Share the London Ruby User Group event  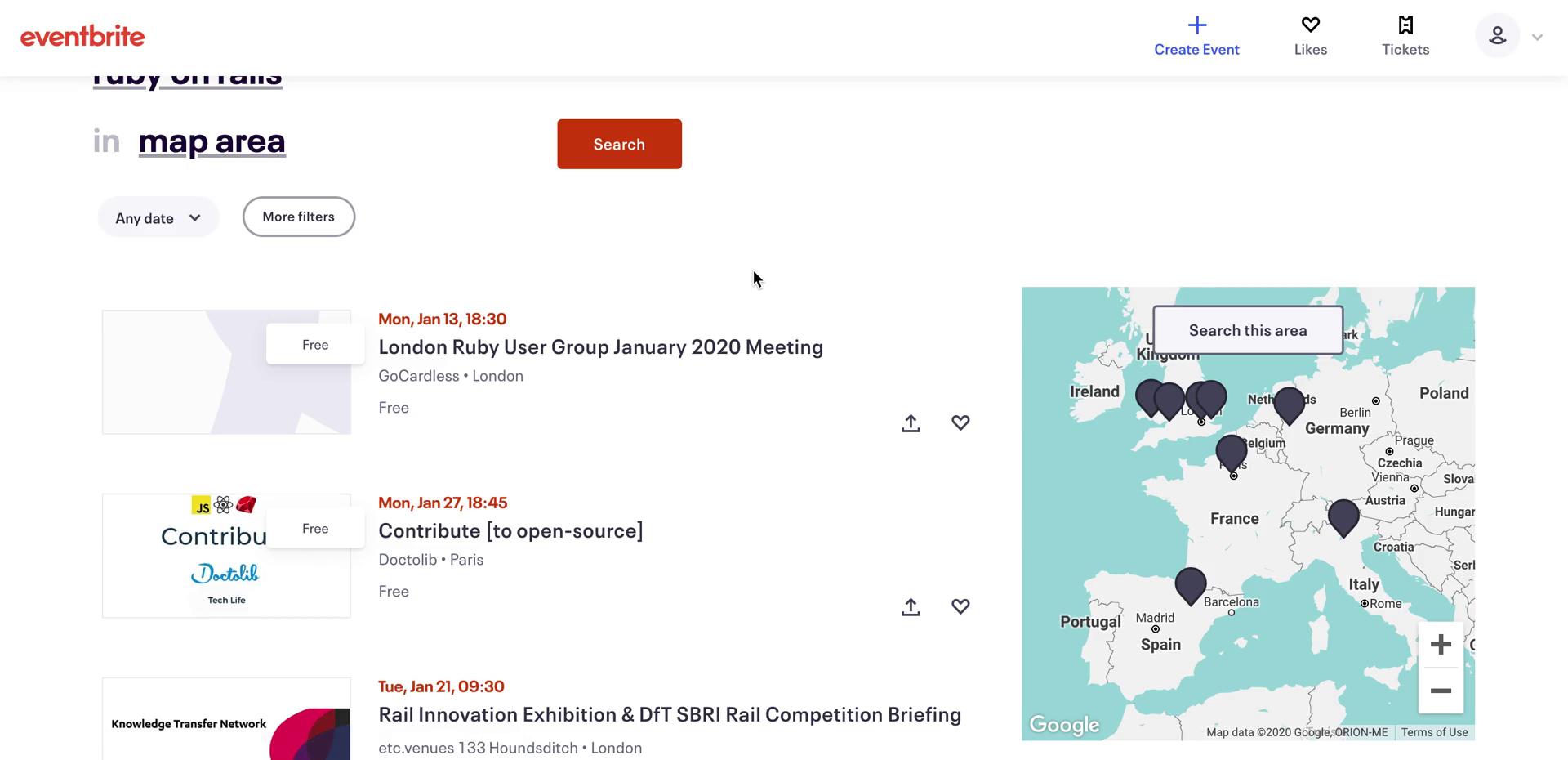pyautogui.click(x=911, y=422)
